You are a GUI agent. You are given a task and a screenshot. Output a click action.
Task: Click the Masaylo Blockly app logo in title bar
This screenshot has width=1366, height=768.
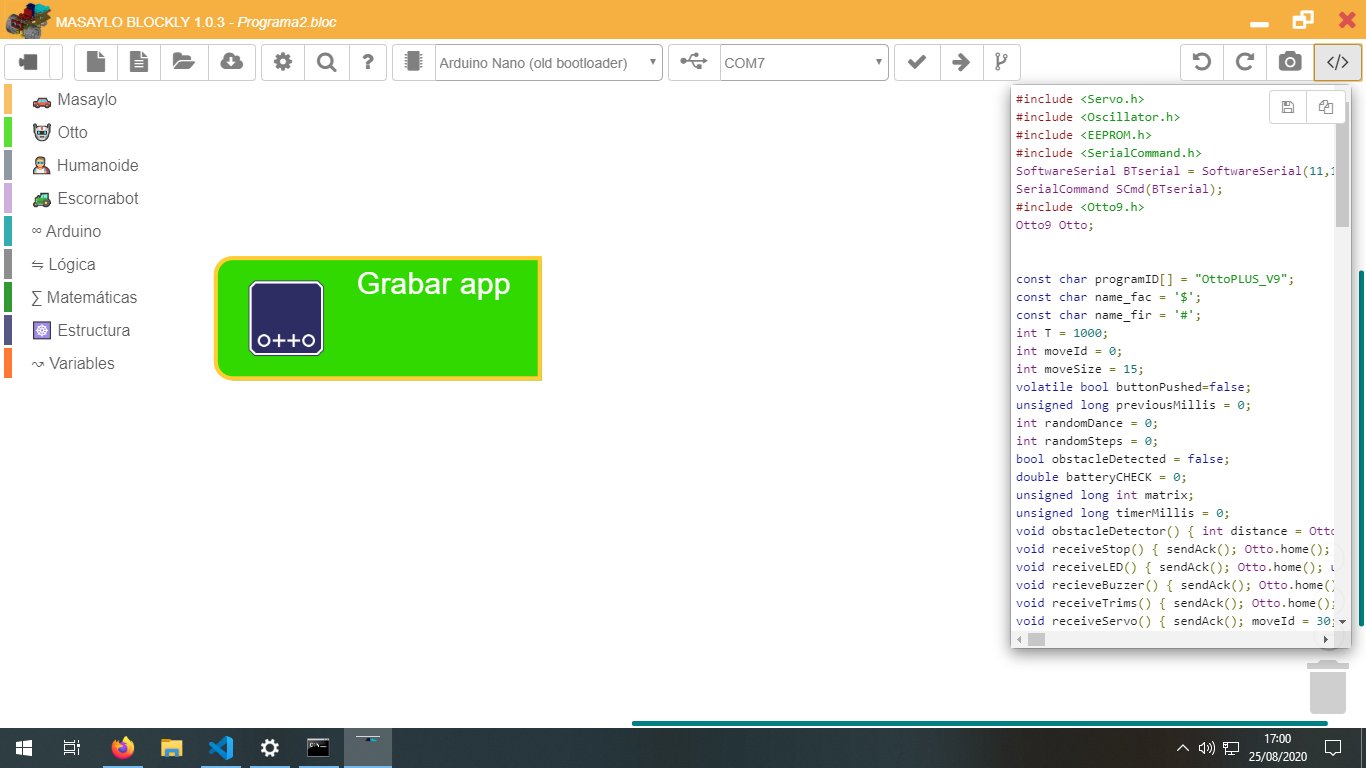27,20
